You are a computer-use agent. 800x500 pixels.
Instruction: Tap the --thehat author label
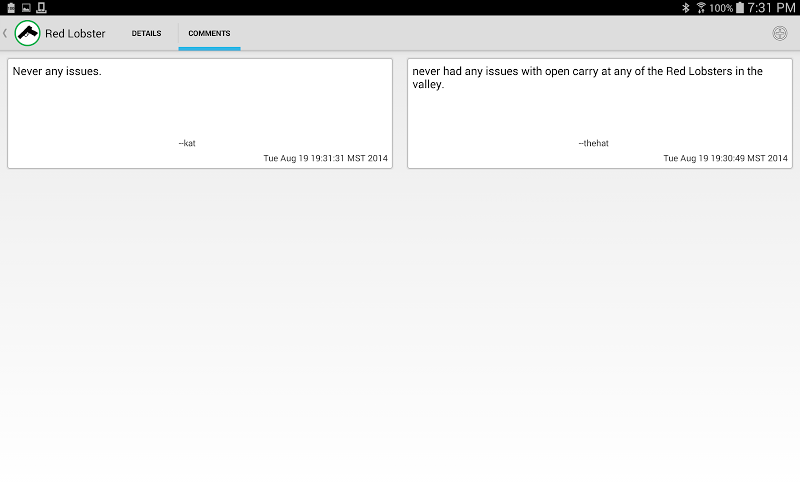click(x=593, y=143)
